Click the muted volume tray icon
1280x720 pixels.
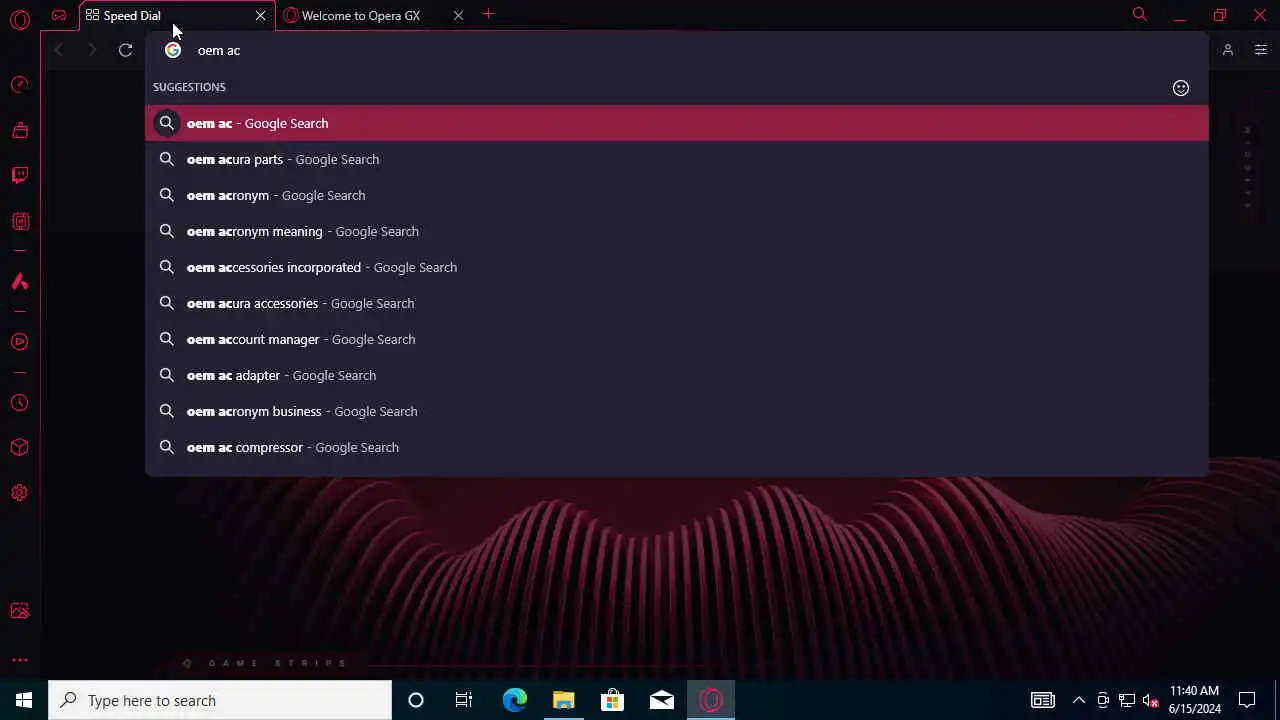(x=1151, y=700)
